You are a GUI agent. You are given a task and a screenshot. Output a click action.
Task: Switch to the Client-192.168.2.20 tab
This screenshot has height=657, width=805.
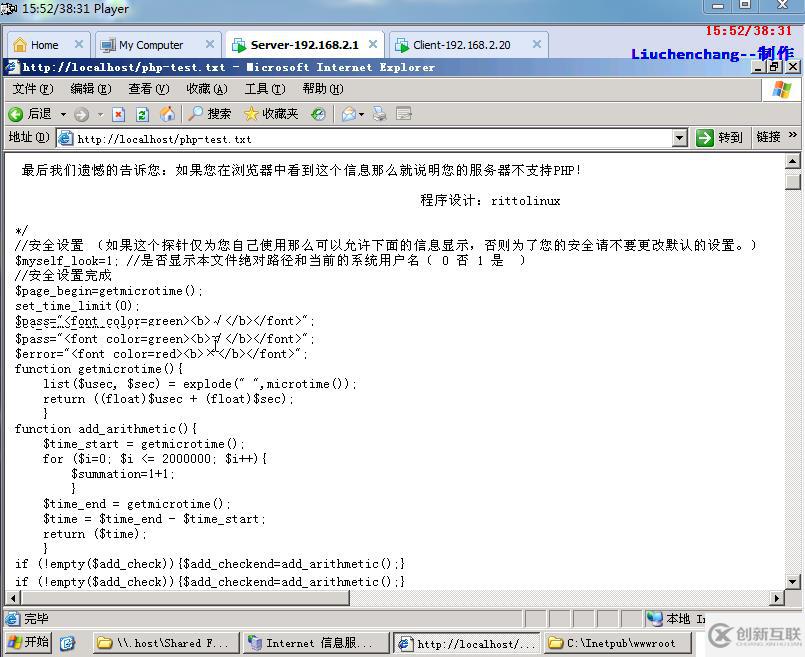click(461, 45)
